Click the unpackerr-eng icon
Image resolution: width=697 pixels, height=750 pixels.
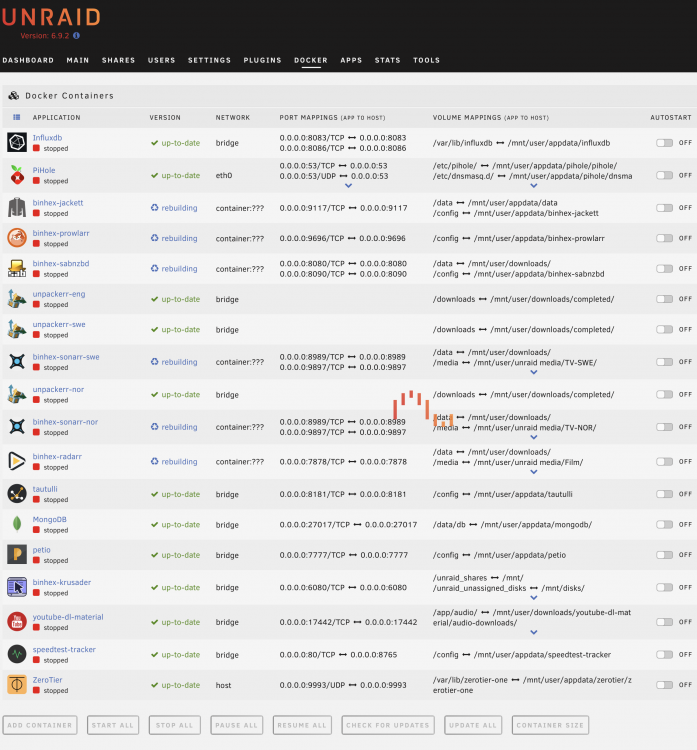tap(17, 299)
